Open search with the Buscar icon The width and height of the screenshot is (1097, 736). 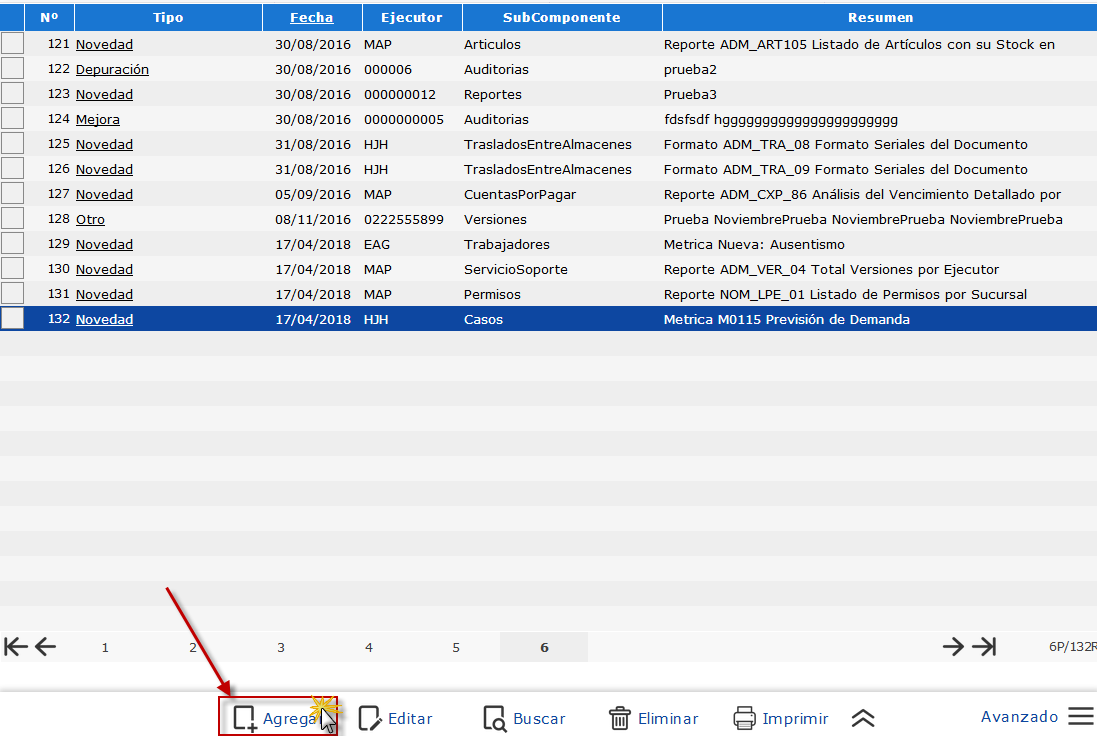pos(495,718)
